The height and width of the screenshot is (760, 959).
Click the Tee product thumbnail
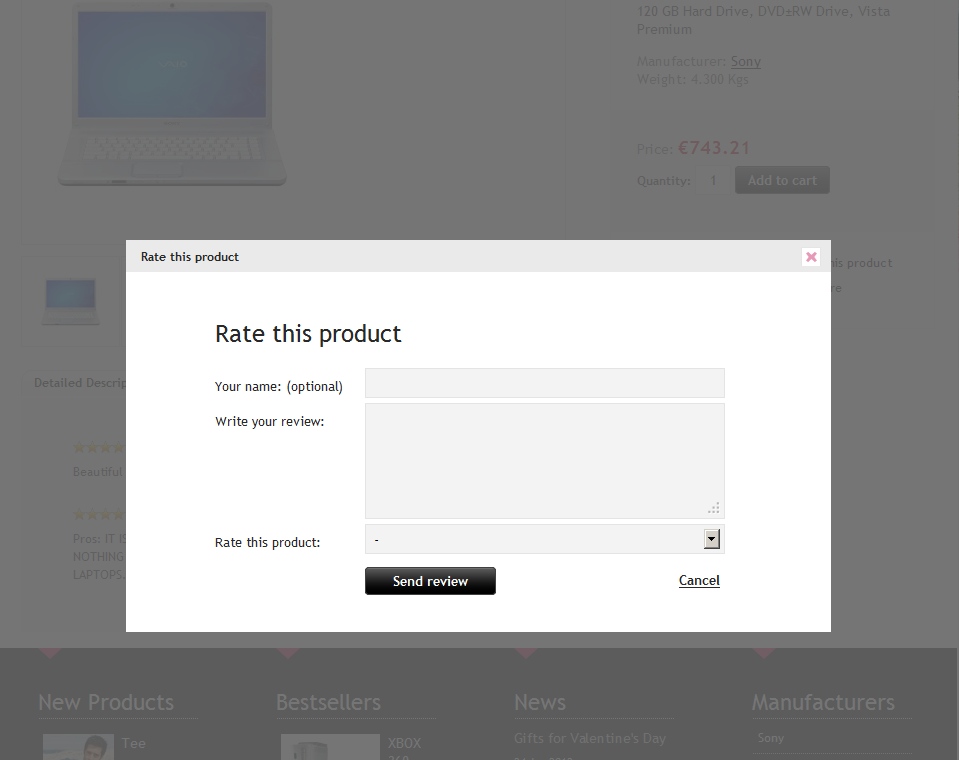(x=78, y=747)
